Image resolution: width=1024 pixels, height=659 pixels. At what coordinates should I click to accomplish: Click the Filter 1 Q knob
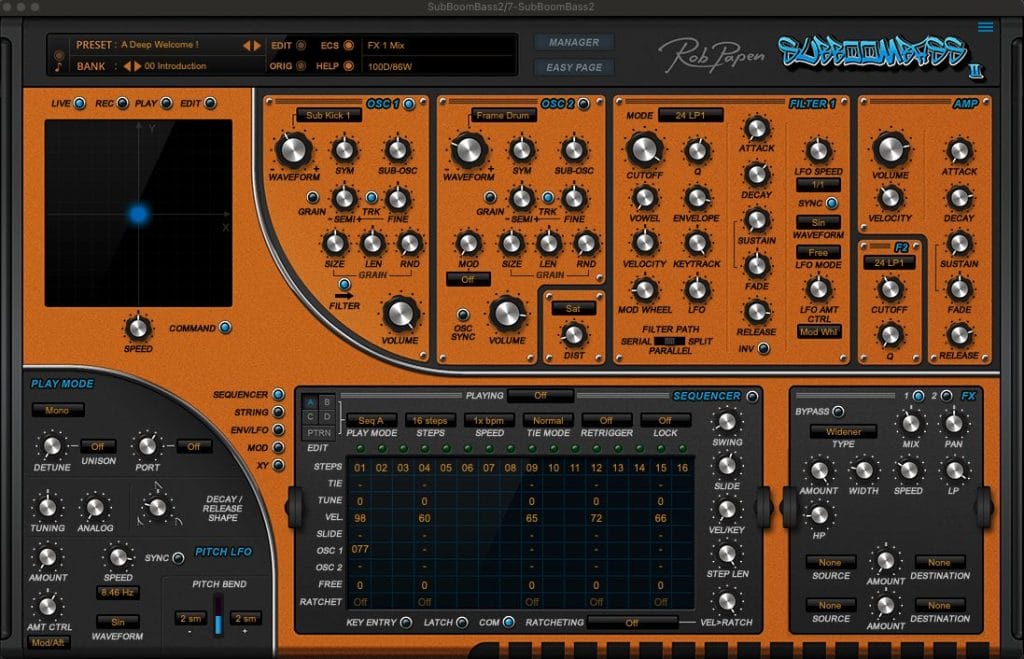pos(697,151)
